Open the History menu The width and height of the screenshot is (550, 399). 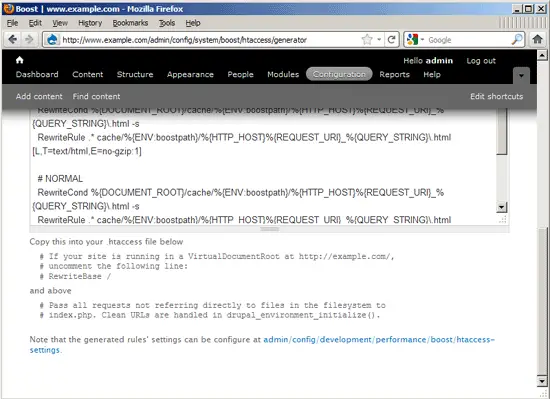pos(90,23)
